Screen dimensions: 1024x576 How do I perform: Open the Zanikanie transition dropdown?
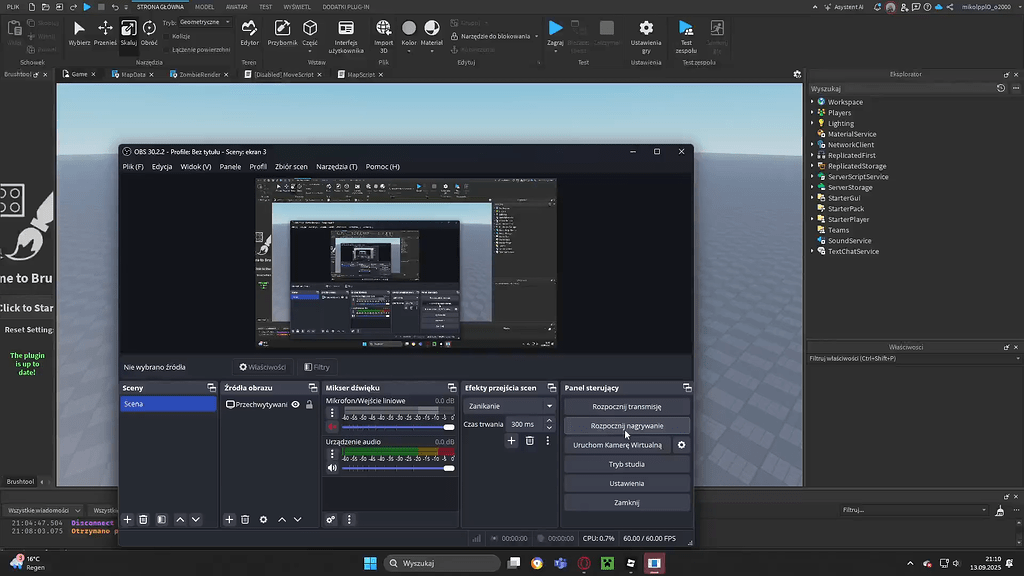(510, 405)
